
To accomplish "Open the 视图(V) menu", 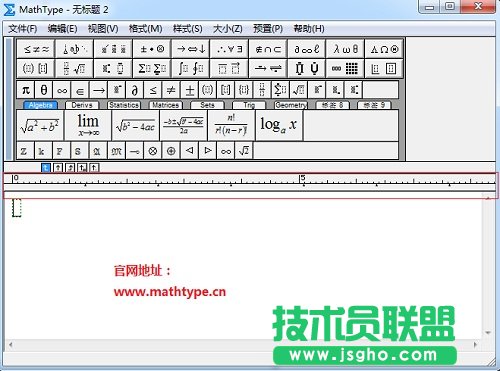I will tap(103, 29).
